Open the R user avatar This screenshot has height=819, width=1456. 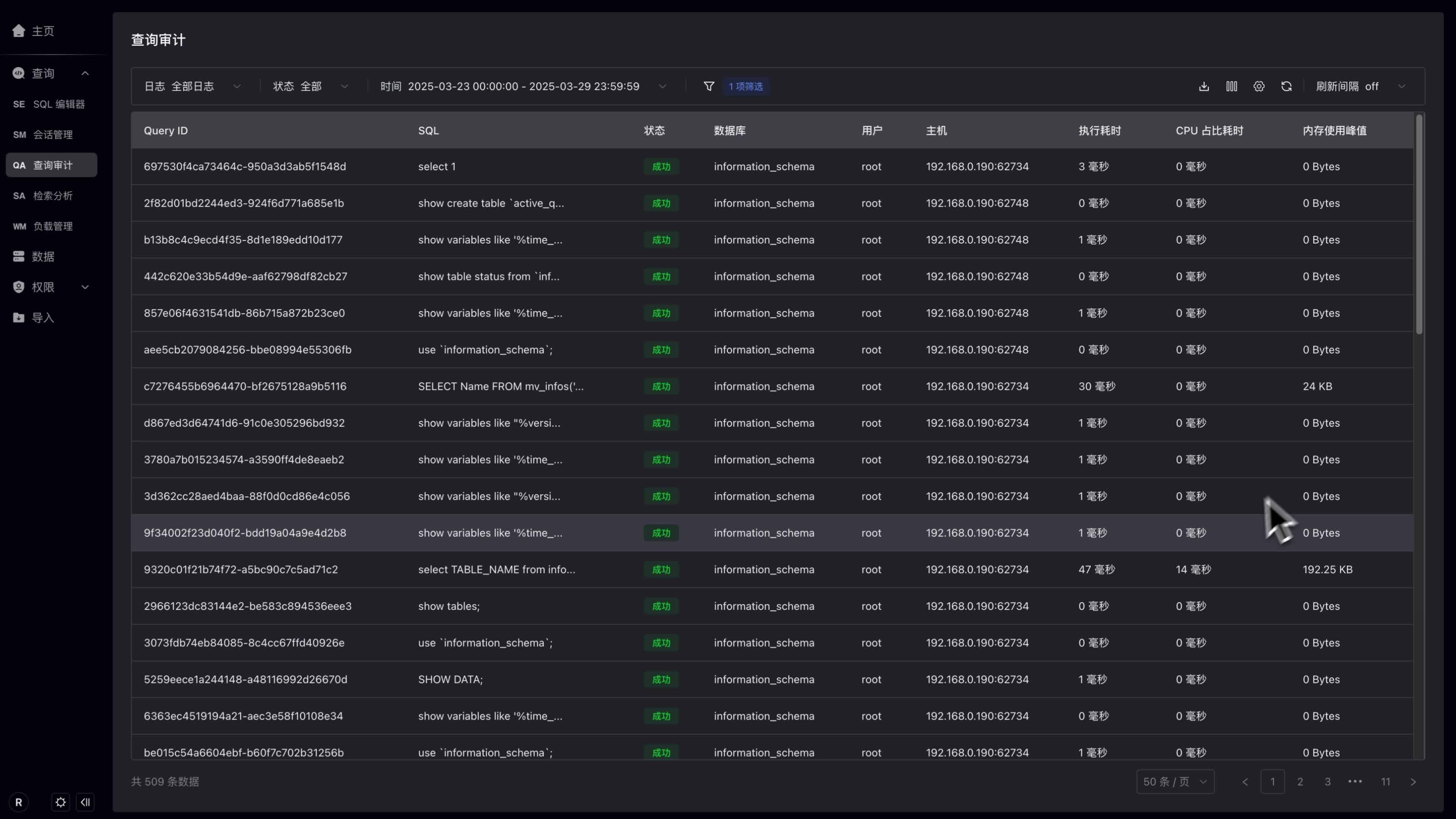(x=19, y=802)
